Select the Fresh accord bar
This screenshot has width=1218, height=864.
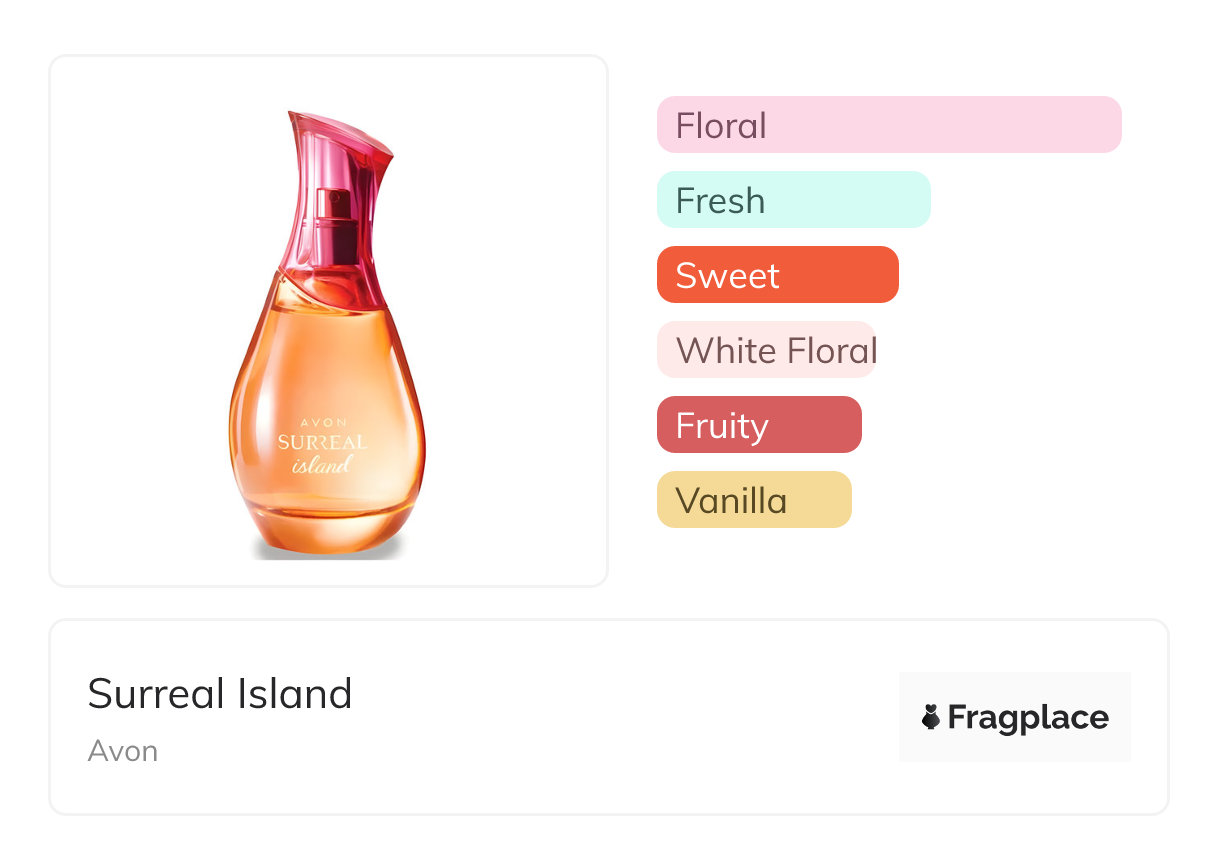(x=793, y=200)
